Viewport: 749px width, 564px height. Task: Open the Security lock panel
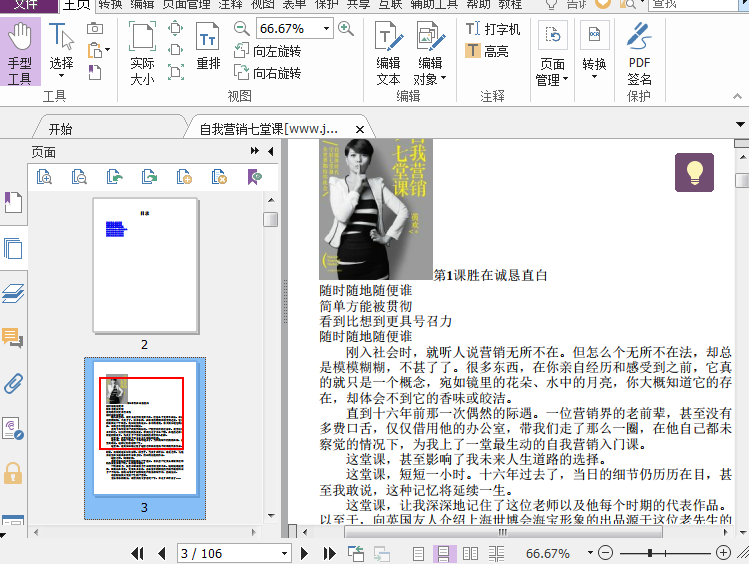tap(13, 473)
